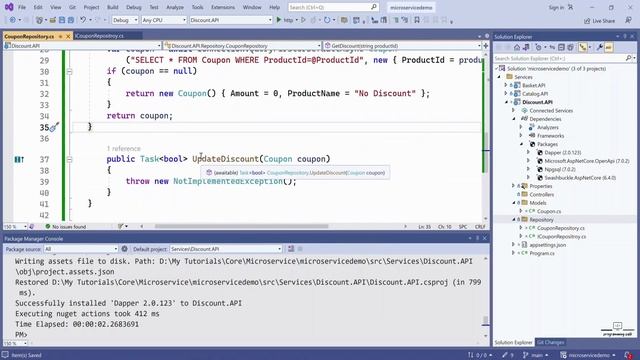Open the Debug configuration dropdown

125,20
